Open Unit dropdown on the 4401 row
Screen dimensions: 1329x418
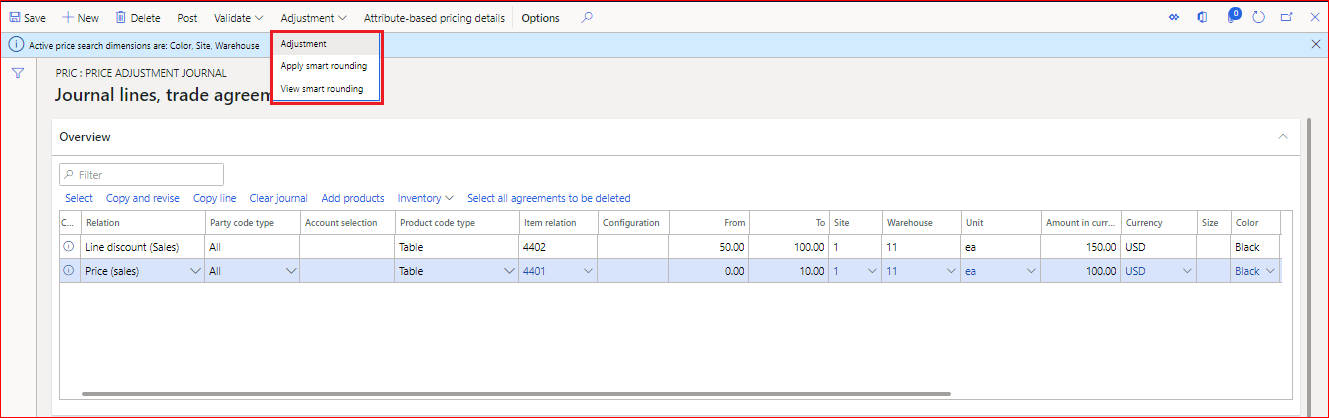click(1031, 271)
